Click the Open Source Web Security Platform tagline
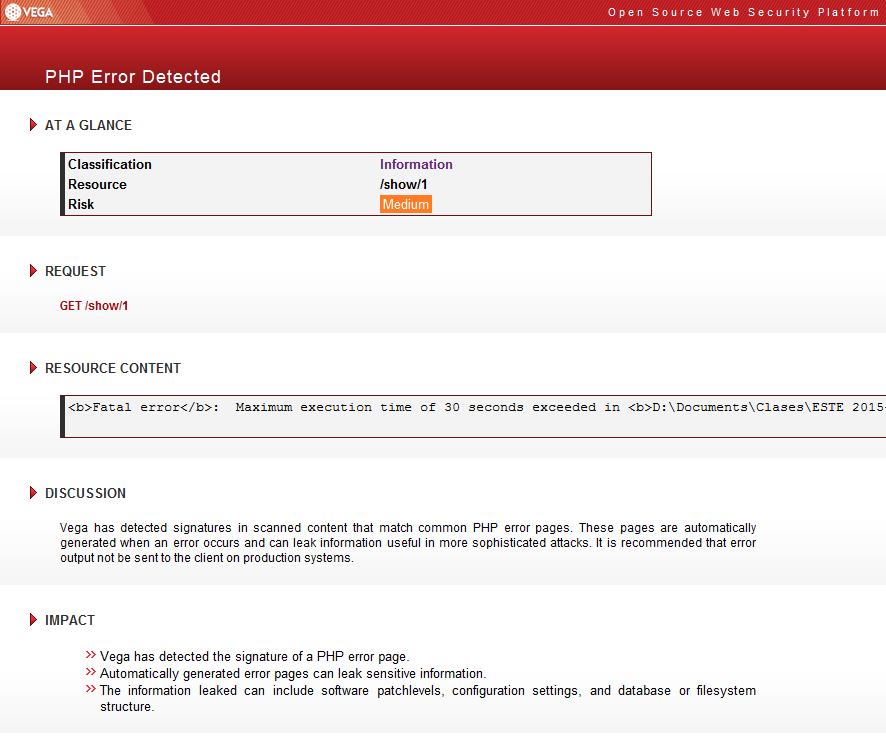This screenshot has height=740, width=886. point(743,12)
